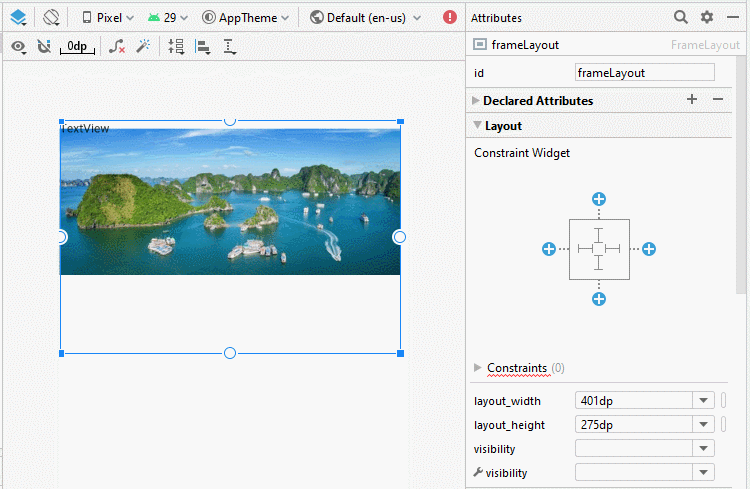Toggle the autoconnect magnet icon
Screen dimensions: 750x489
pyautogui.click(x=44, y=46)
